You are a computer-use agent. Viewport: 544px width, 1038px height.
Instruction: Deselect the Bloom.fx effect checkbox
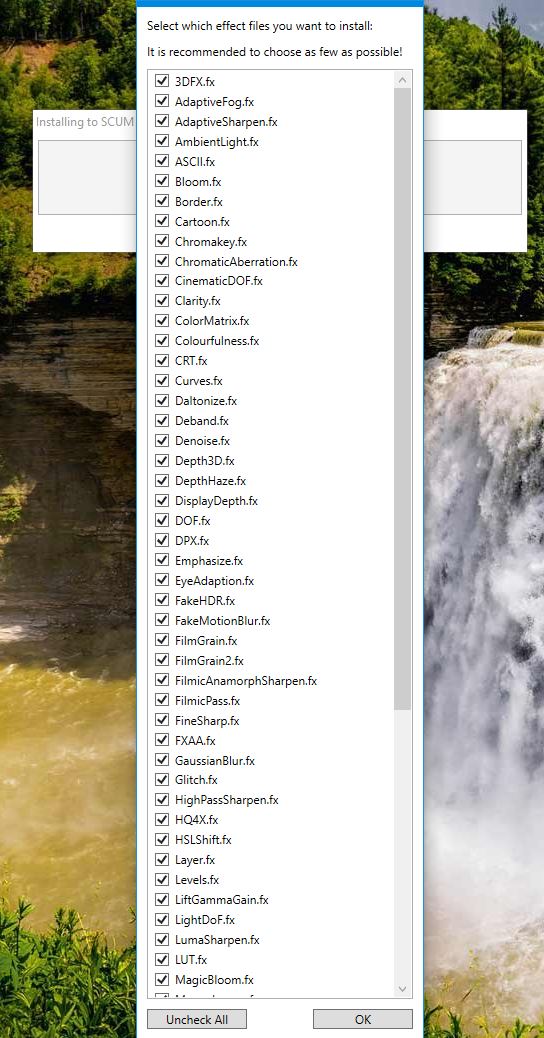[x=161, y=181]
